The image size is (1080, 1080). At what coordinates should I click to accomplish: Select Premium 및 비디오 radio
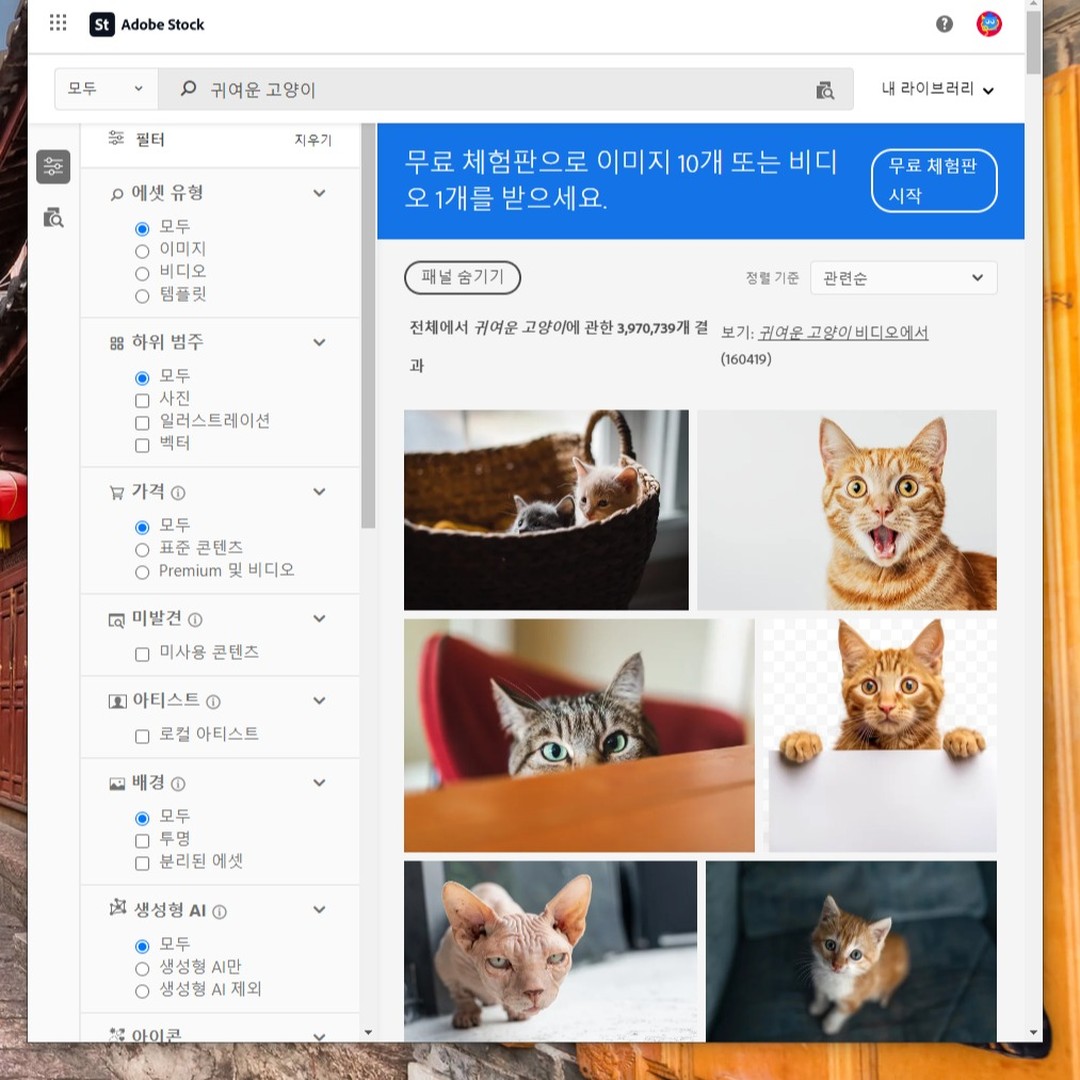[x=142, y=572]
